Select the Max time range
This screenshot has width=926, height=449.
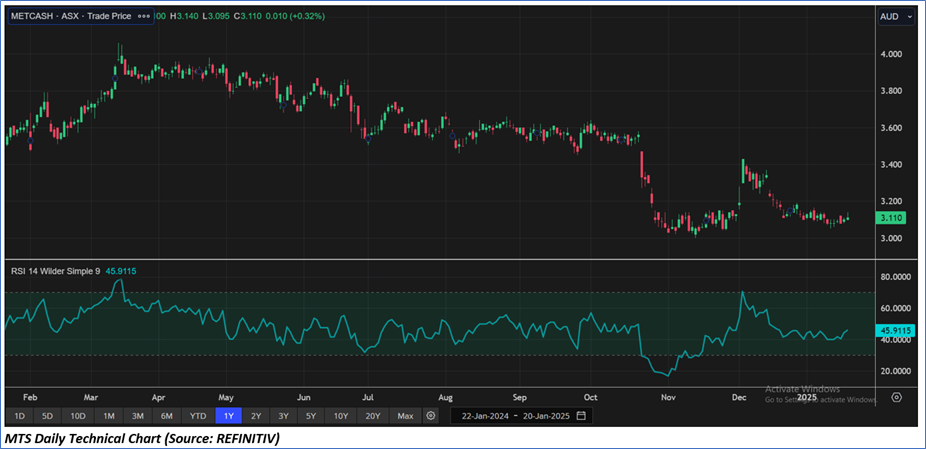tap(405, 416)
